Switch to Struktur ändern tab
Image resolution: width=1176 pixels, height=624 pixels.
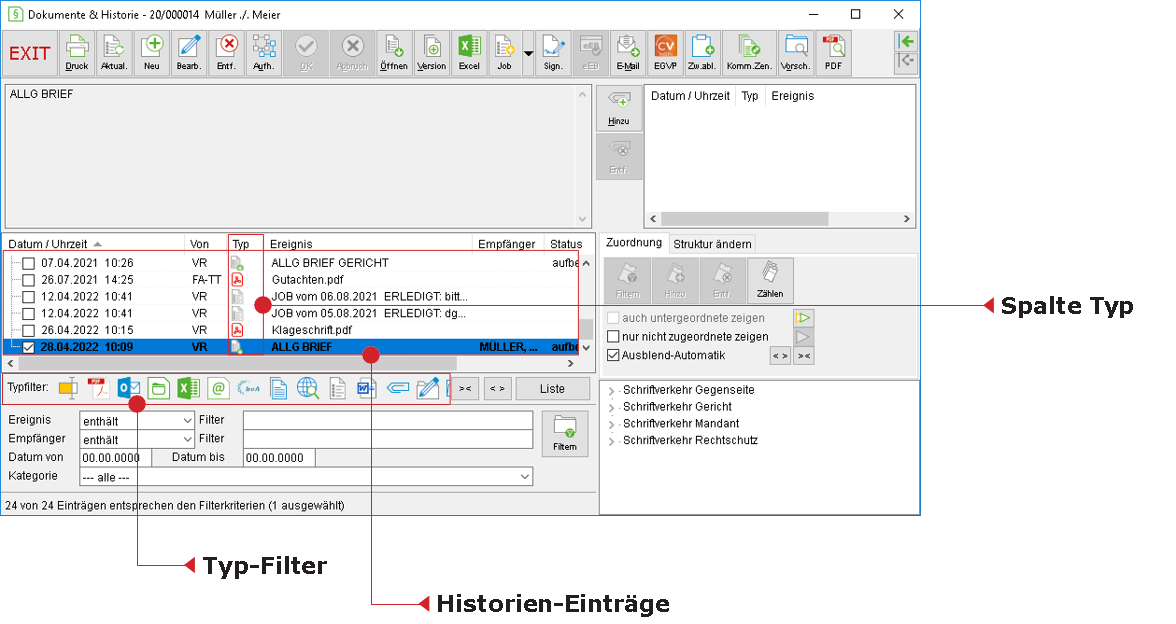click(x=712, y=244)
